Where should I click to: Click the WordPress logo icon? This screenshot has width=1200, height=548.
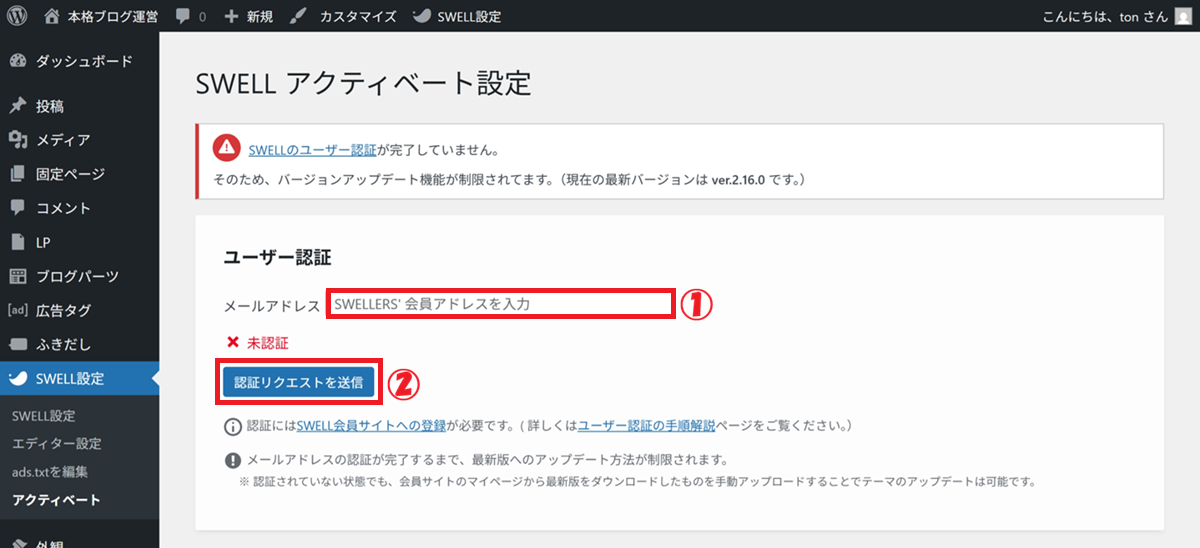[x=17, y=16]
